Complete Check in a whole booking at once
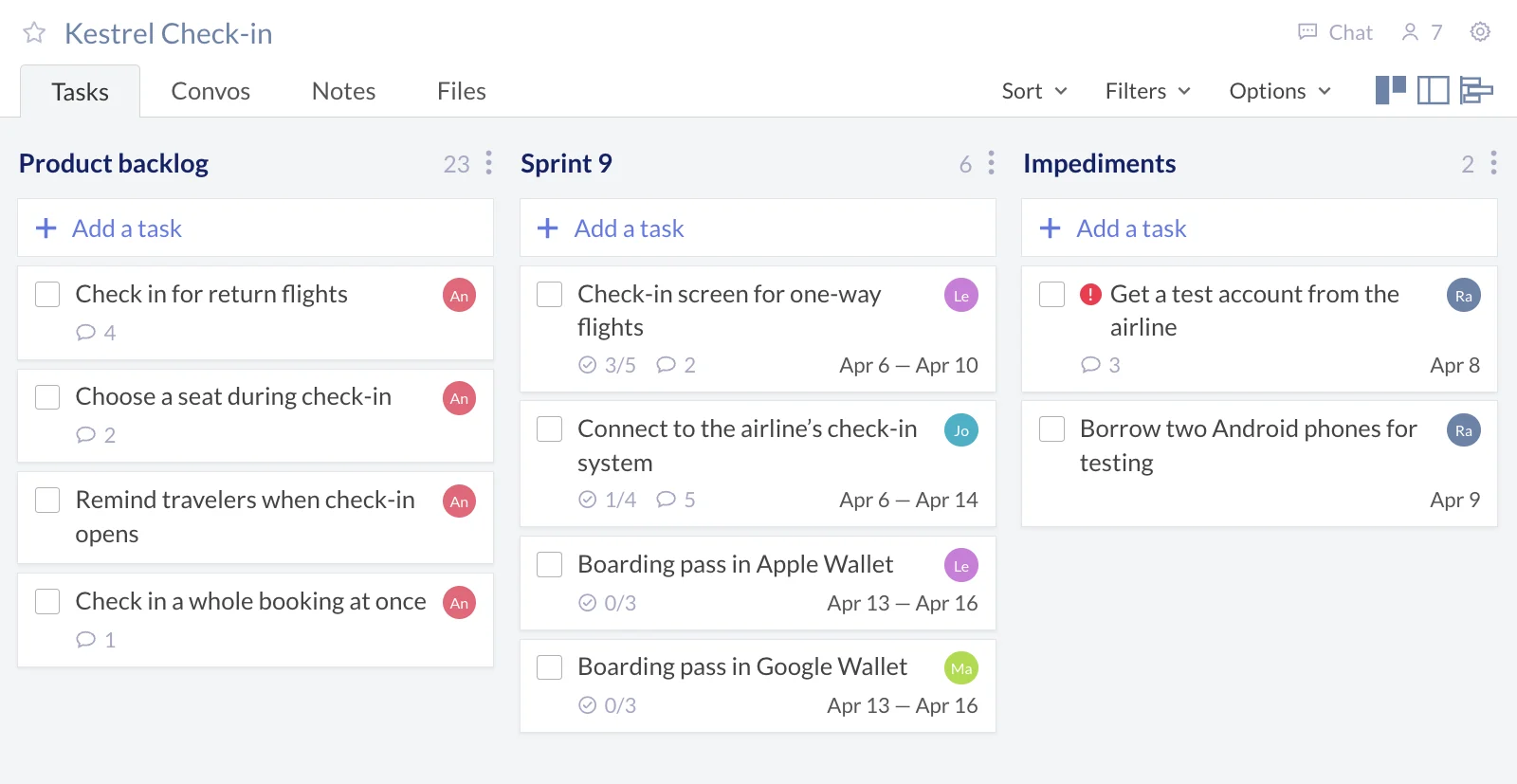Screen dimensions: 1517x784 (x=47, y=601)
